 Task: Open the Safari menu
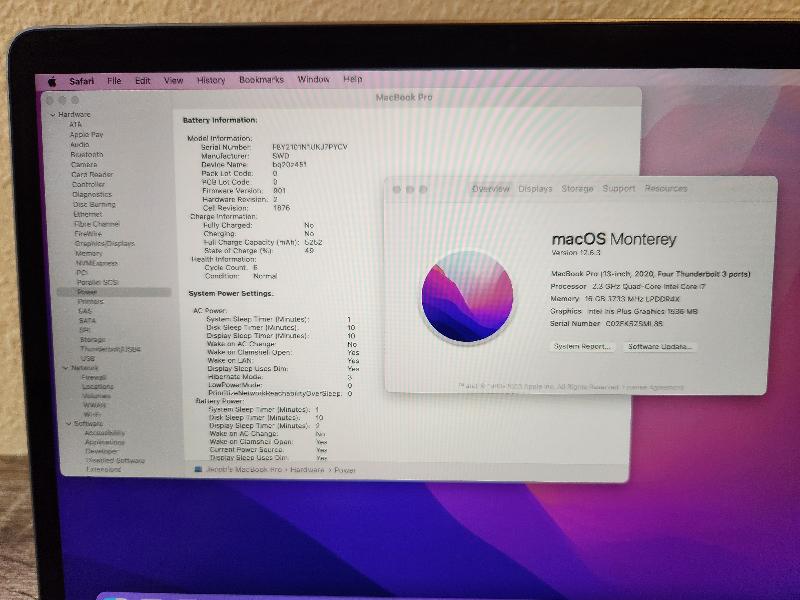[82, 81]
